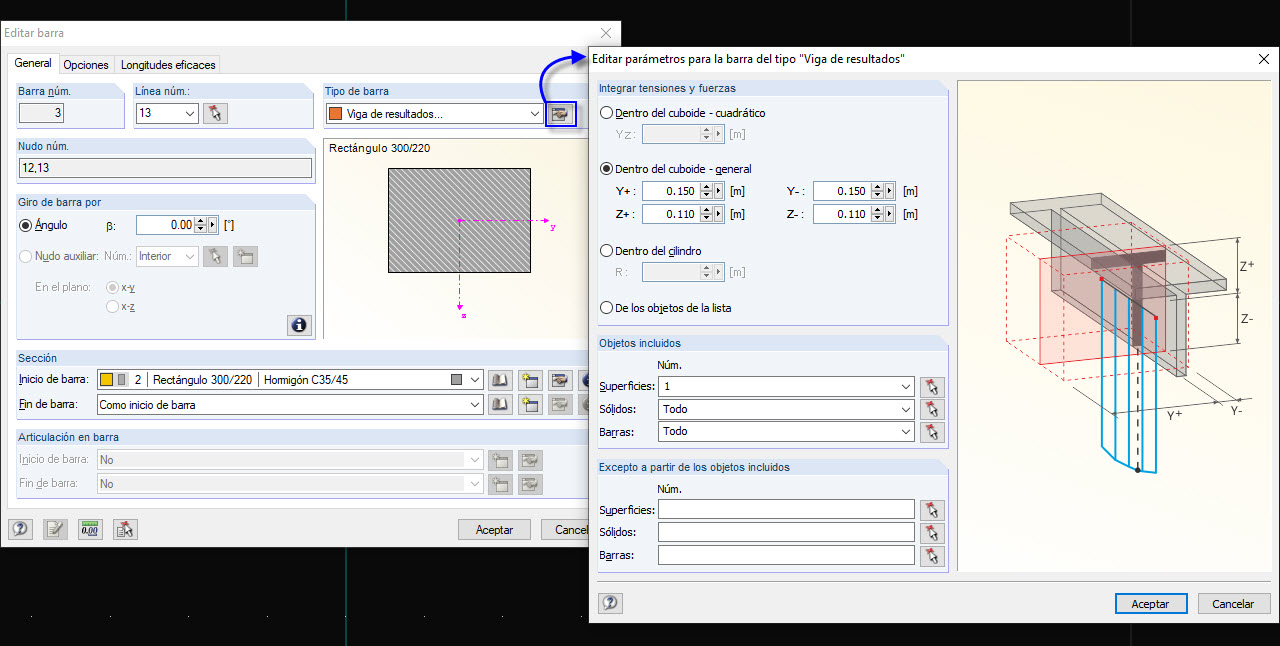
Task: Adjust Y+ value spinner
Action: [x=704, y=191]
